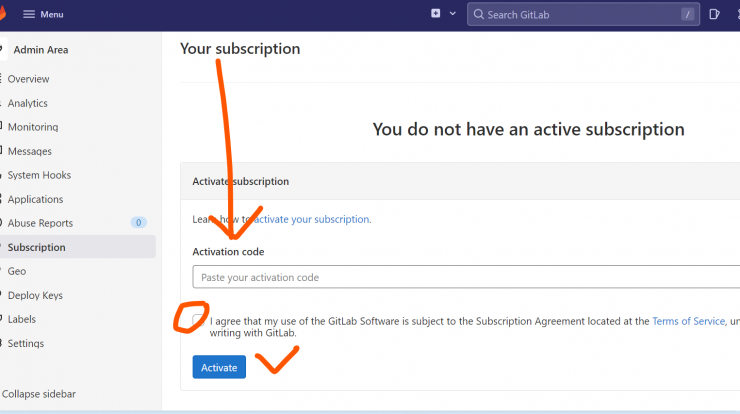740x414 pixels.
Task: Go to Applications in sidebar
Action: pos(35,199)
